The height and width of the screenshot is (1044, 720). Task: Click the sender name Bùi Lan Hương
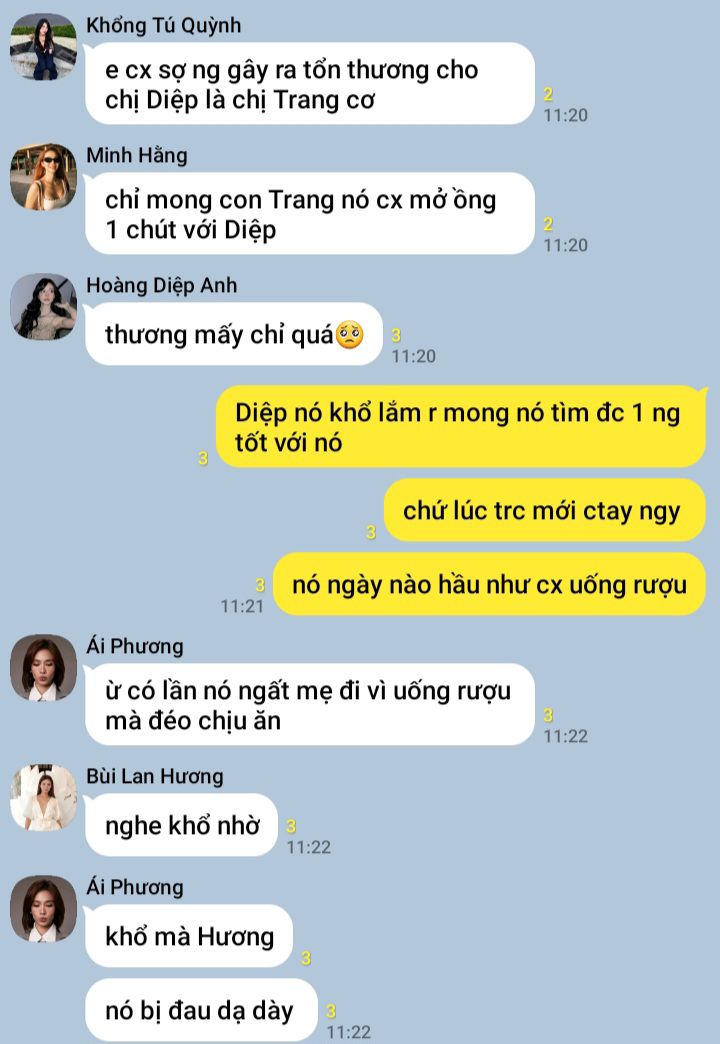pos(155,776)
